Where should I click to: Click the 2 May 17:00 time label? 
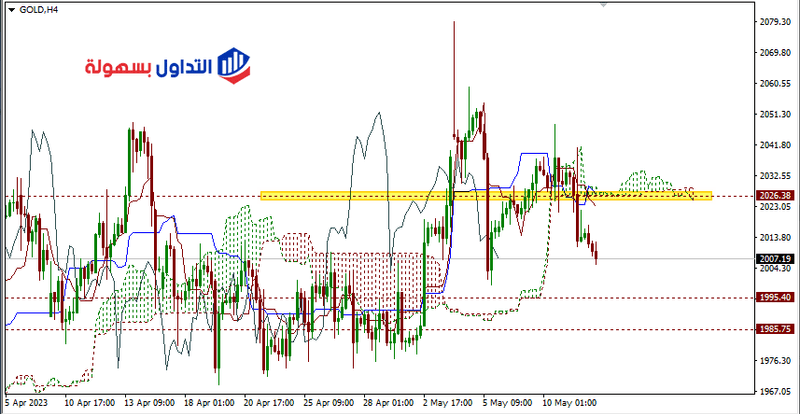[x=444, y=407]
